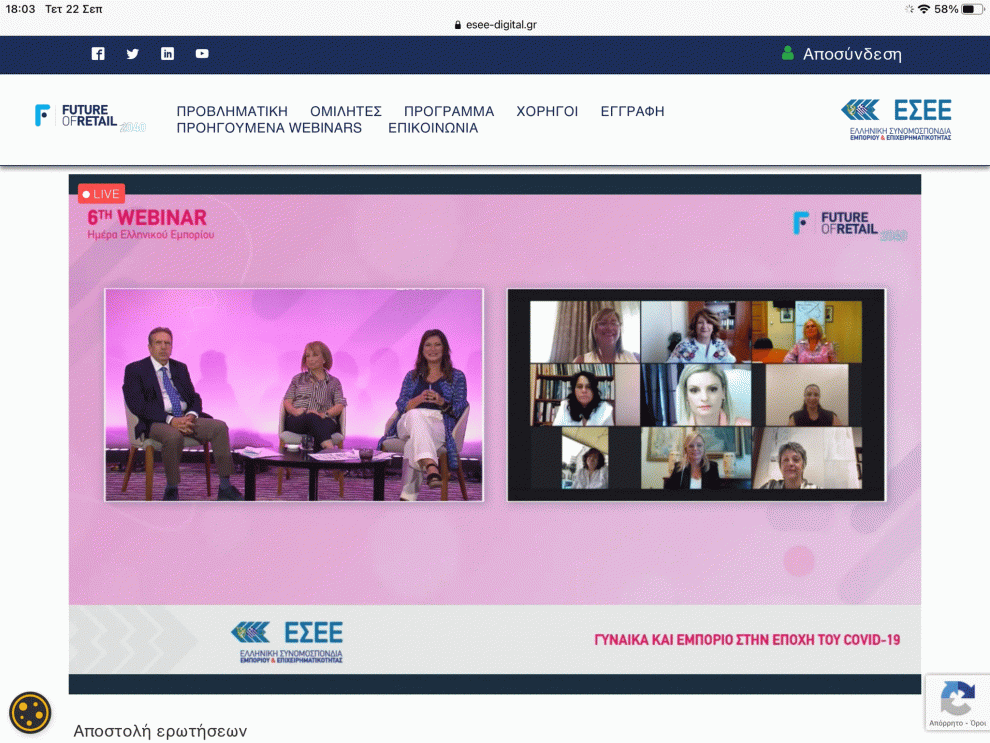The image size is (990, 743).
Task: Click the ΕΣΕΕ logo in header
Action: tap(895, 119)
